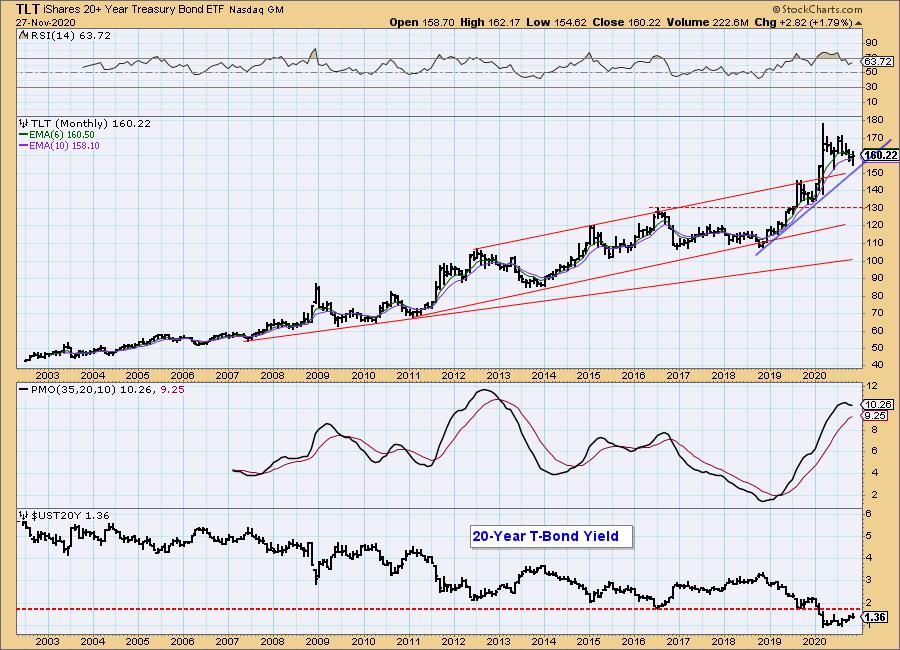900x650 pixels.
Task: Click the red 9.25 PMO signal value in the legend
Action: (172, 389)
